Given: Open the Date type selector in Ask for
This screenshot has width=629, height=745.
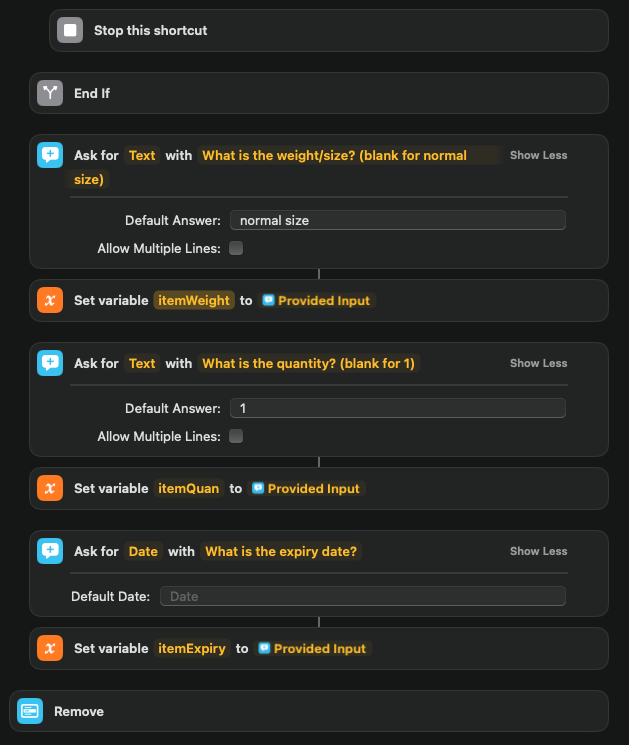Looking at the screenshot, I should pyautogui.click(x=143, y=551).
